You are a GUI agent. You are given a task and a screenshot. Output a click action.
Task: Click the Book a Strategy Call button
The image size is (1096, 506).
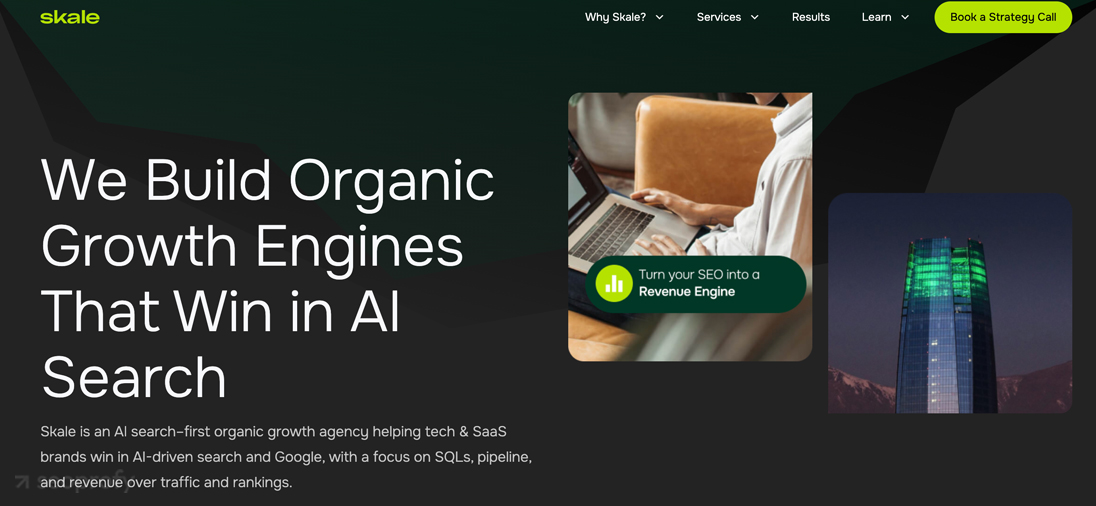[1003, 17]
